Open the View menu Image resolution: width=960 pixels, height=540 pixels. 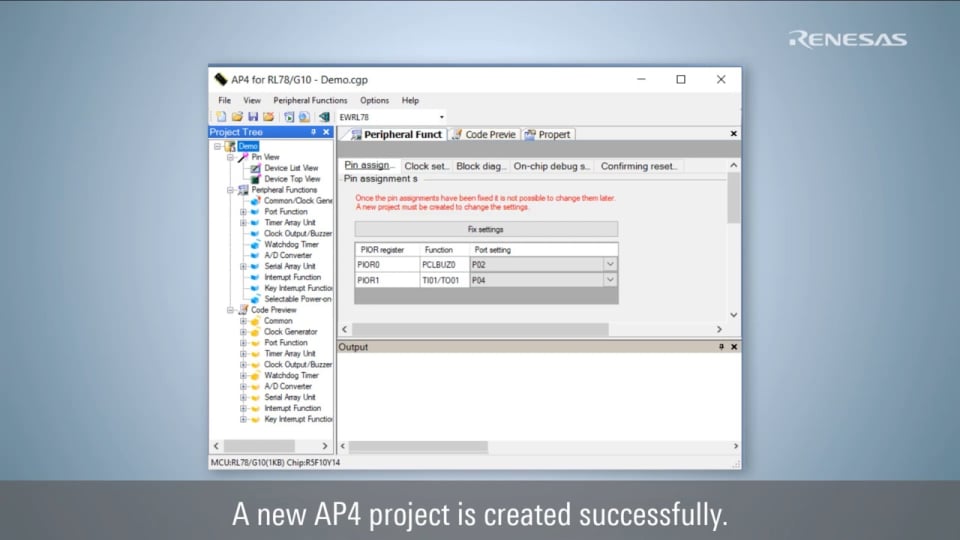[x=252, y=100]
